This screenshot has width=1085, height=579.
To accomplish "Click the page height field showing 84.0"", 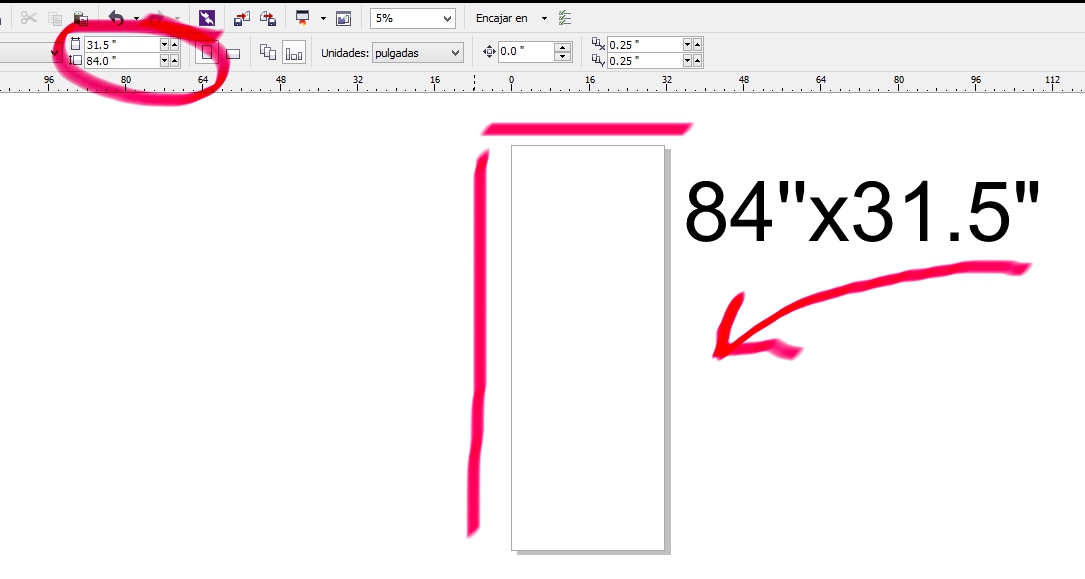I will [120, 60].
